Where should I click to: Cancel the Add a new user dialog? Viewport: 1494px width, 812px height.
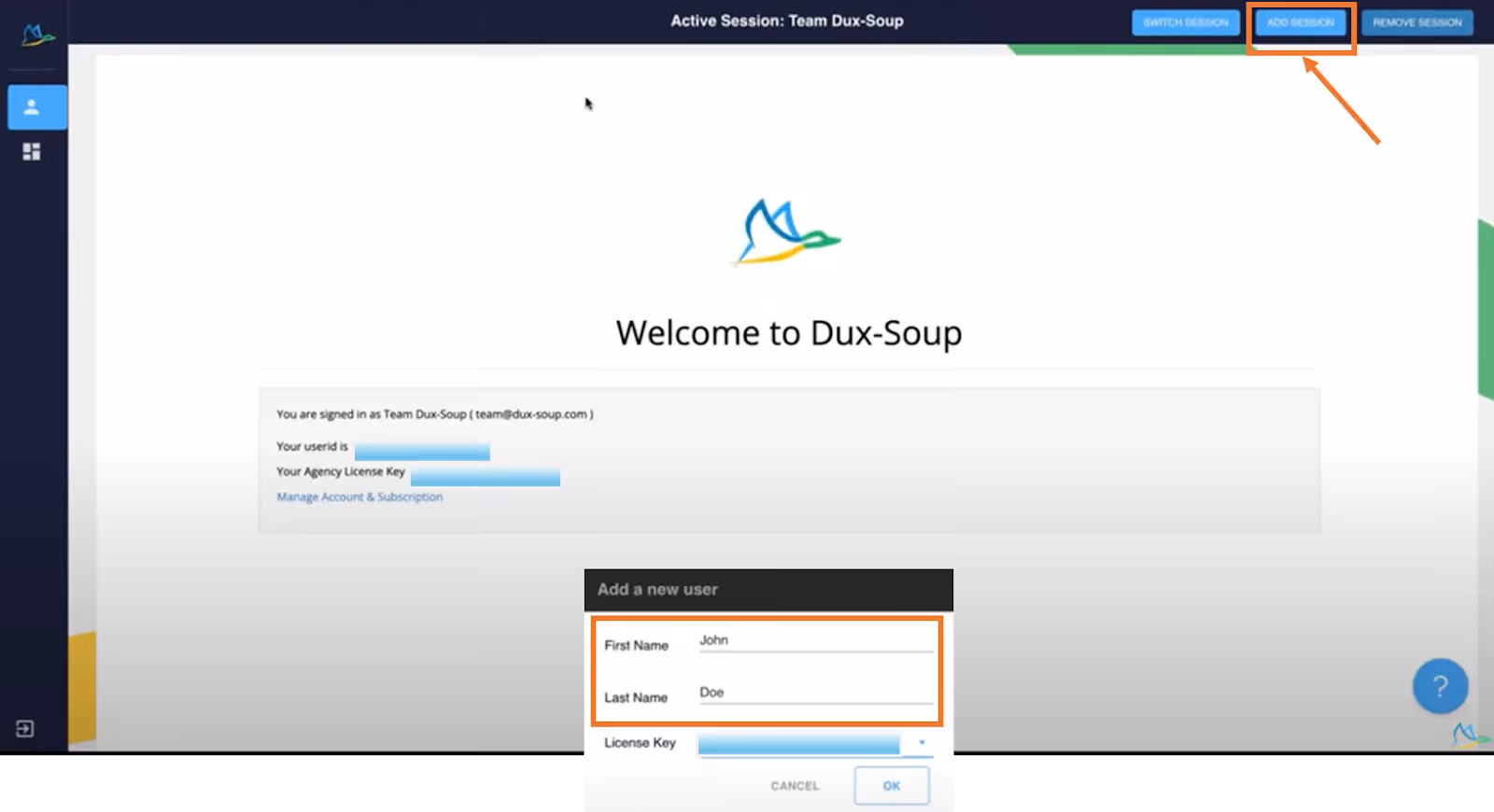tap(795, 786)
